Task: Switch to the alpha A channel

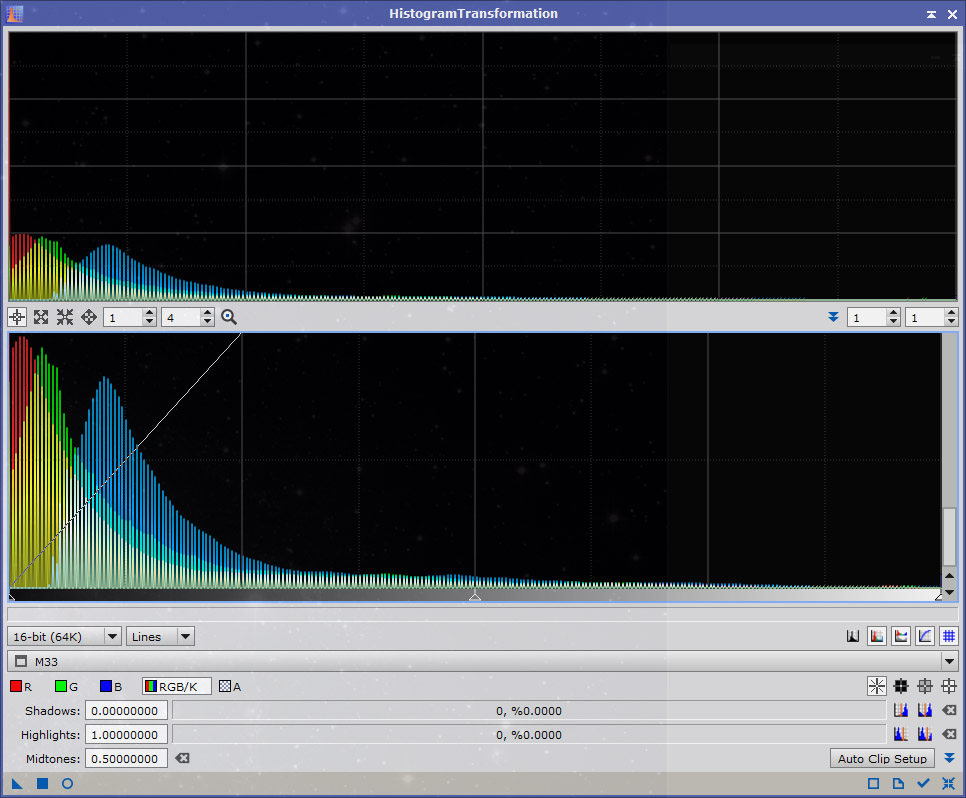Action: click(x=230, y=687)
